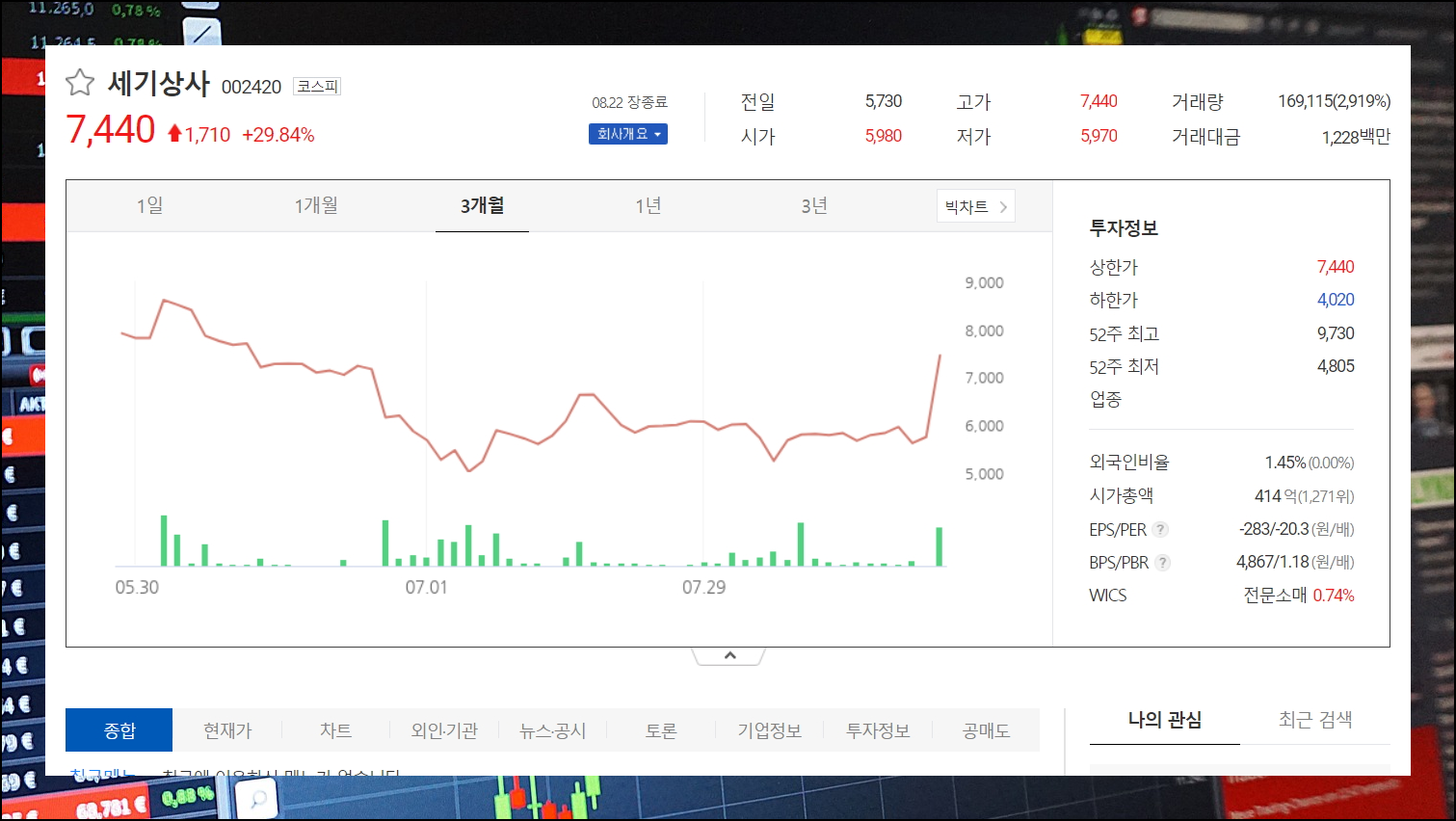
Task: Click the 코스피 market badge
Action: (317, 86)
